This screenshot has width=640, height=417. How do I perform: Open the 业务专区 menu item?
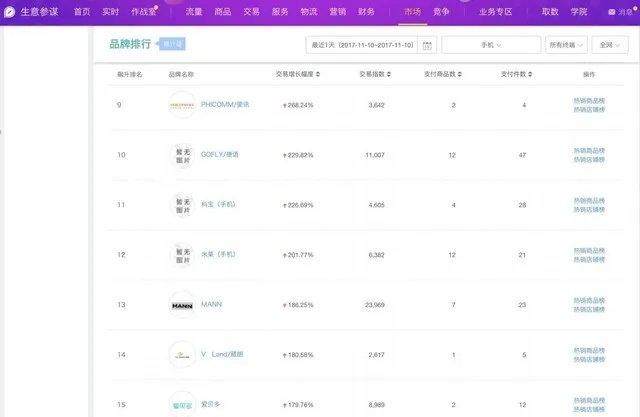[496, 12]
